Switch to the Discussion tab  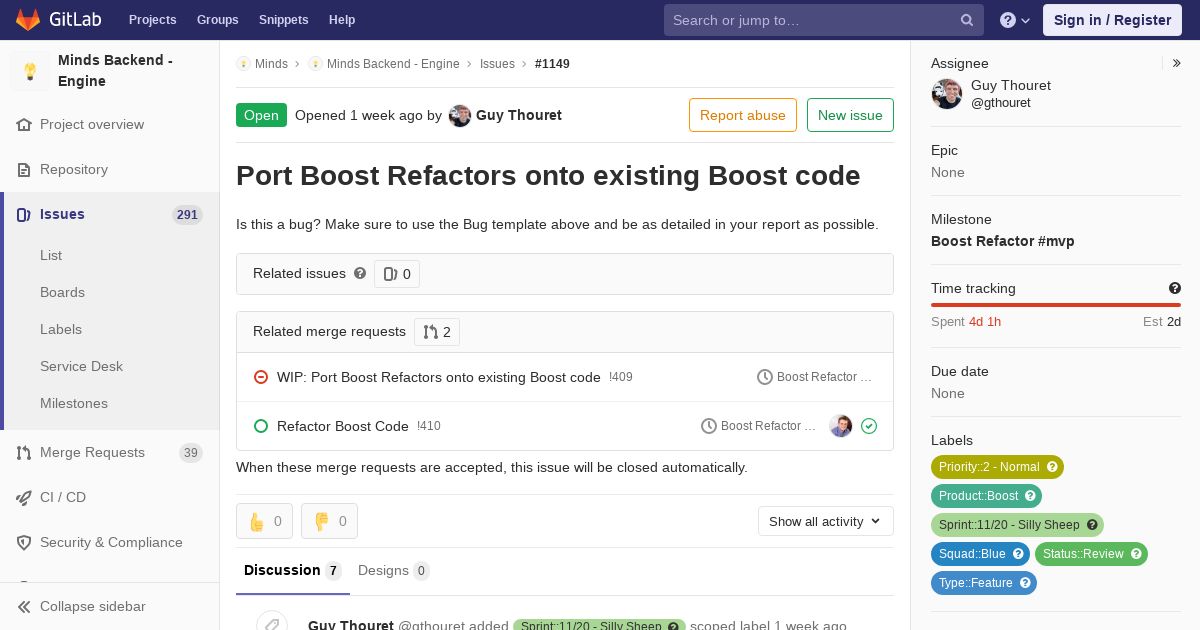pos(293,571)
